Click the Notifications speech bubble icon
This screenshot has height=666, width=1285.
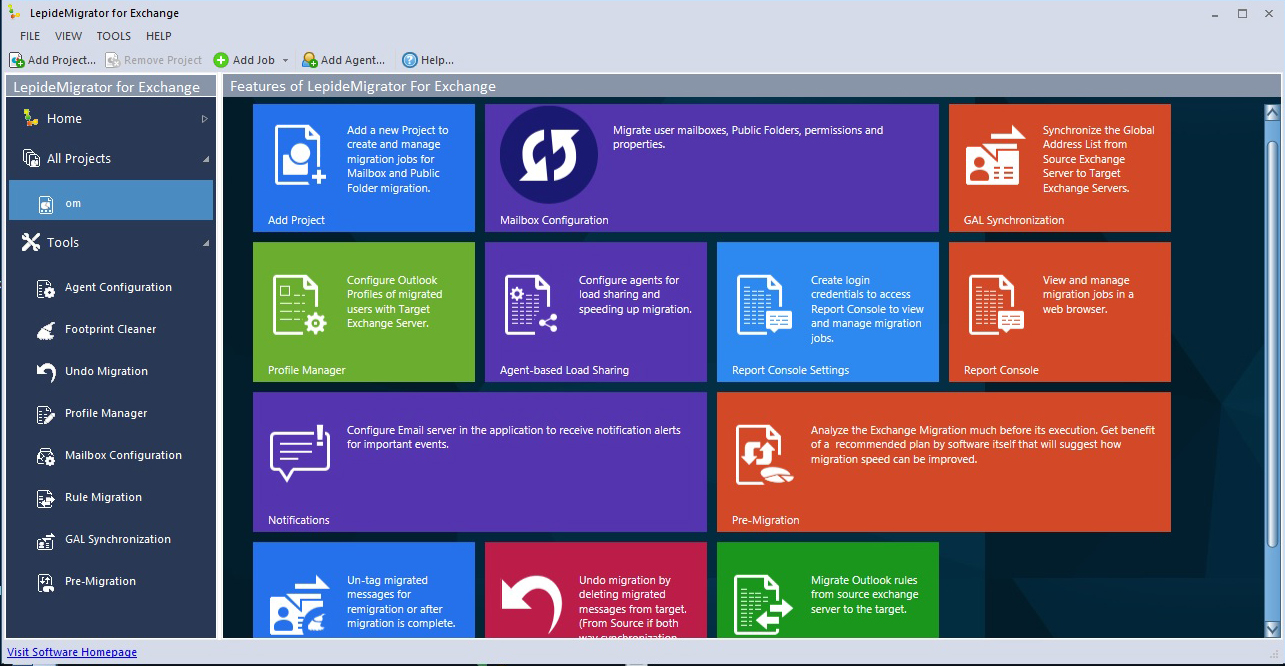pos(300,453)
